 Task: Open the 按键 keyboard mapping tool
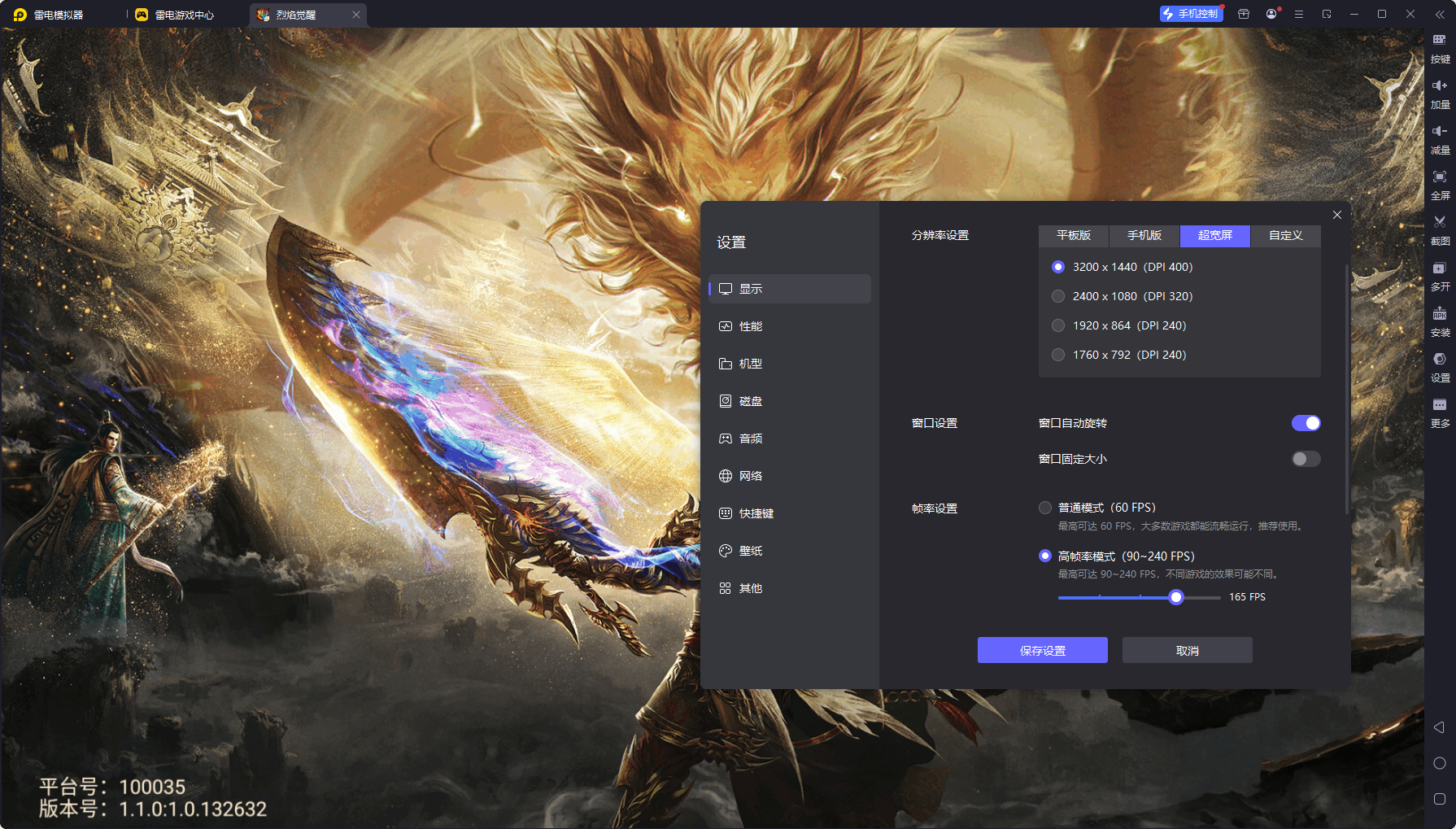tap(1439, 47)
